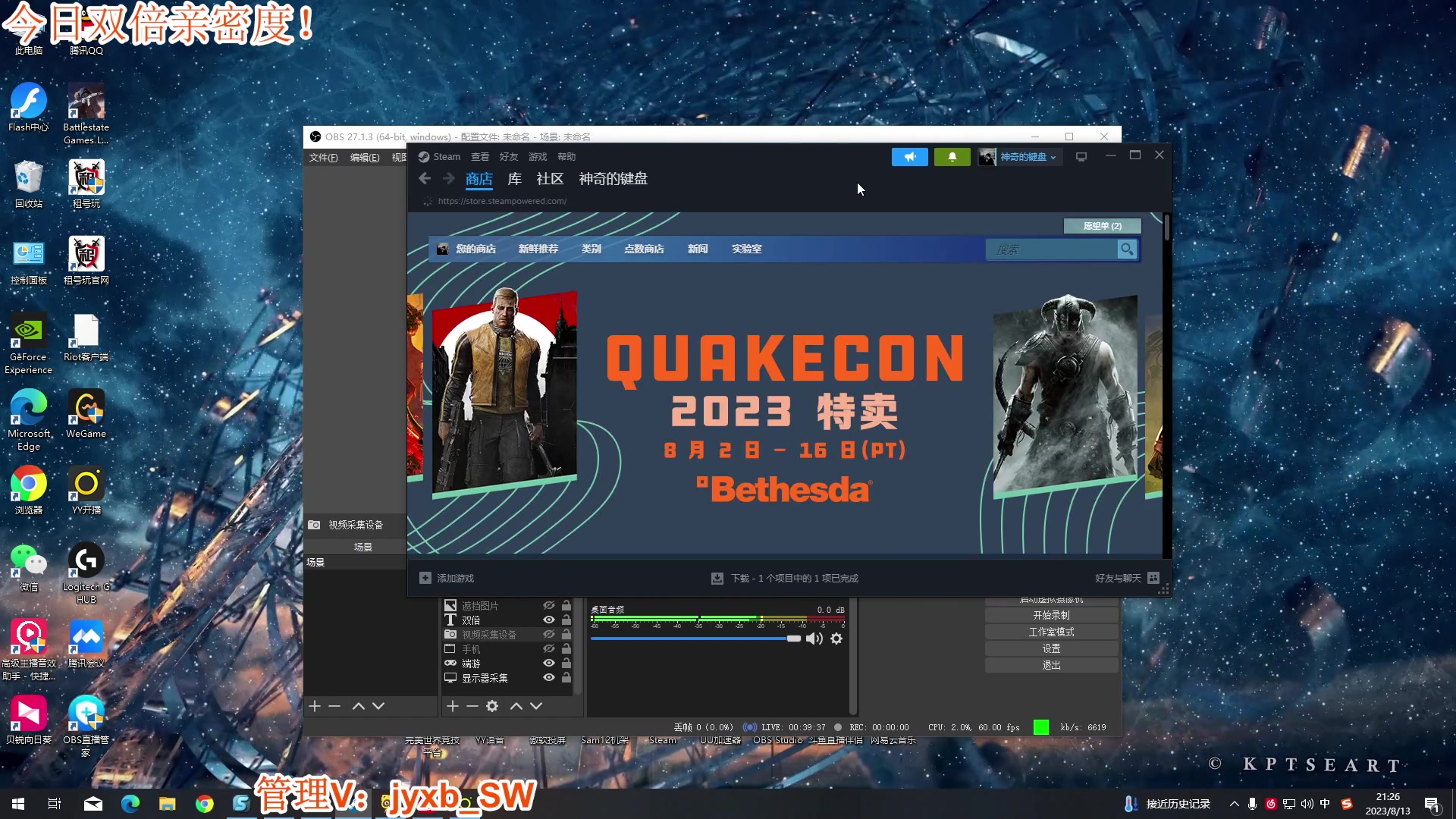Open OBS source properties gear
Screen dimensions: 1456x819
492,706
